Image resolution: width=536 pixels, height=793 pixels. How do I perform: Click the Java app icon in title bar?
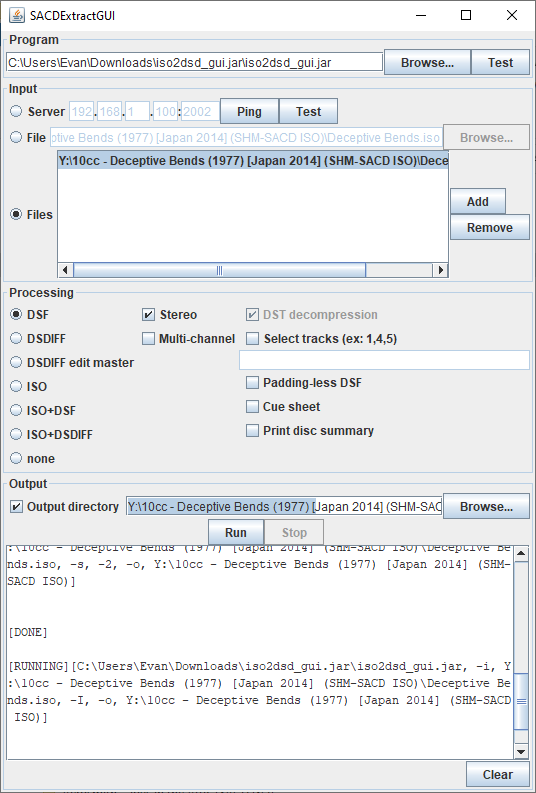[x=17, y=15]
